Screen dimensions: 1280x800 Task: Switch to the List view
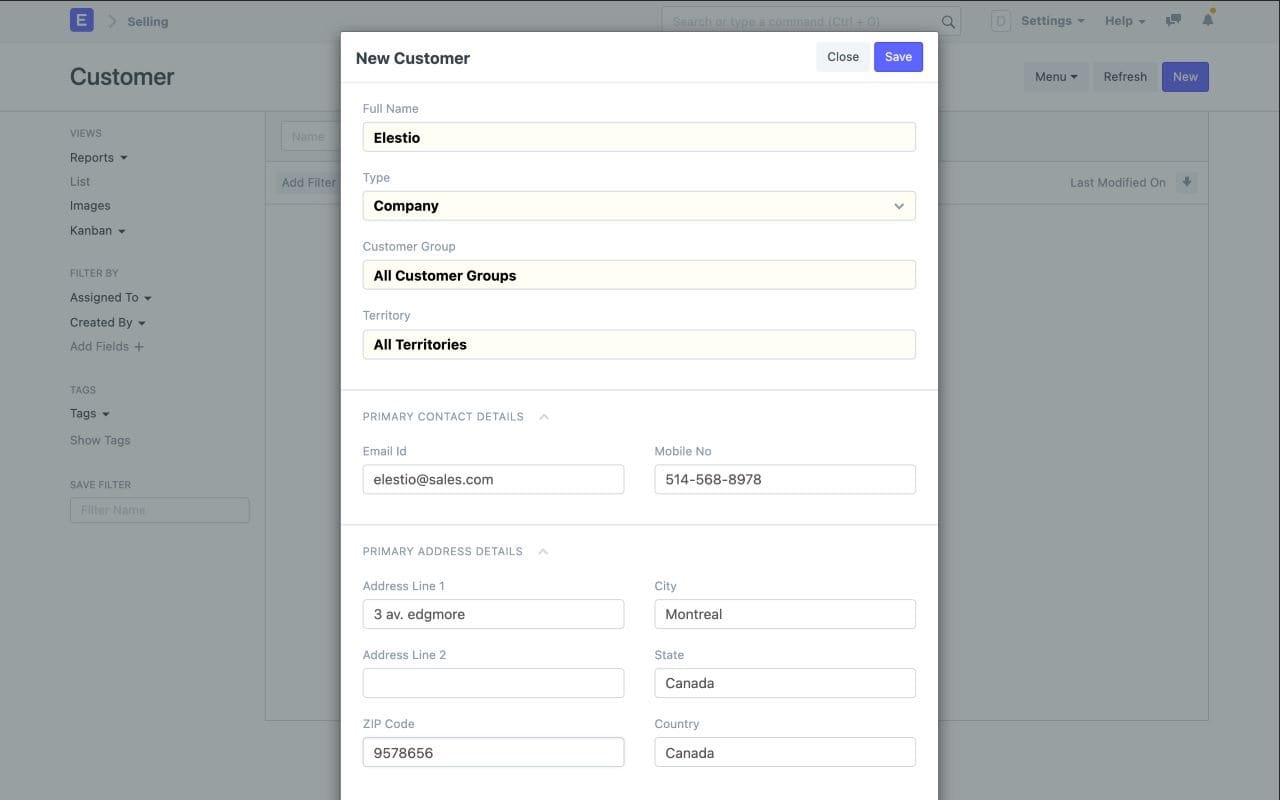(x=79, y=181)
